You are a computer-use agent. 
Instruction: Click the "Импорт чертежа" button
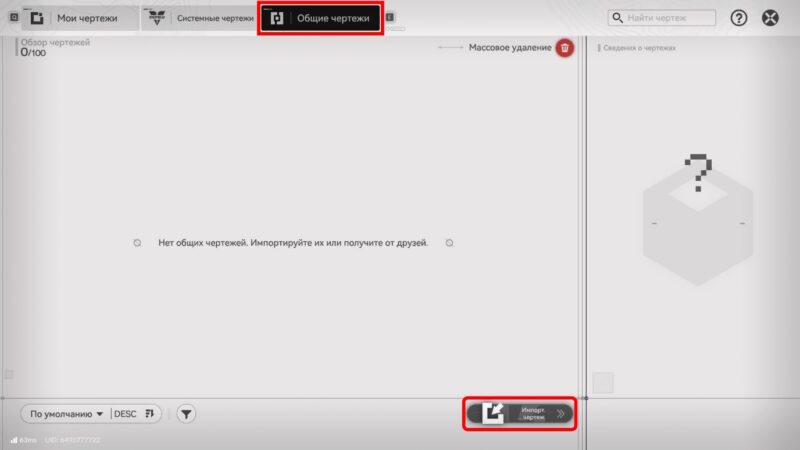(532, 413)
